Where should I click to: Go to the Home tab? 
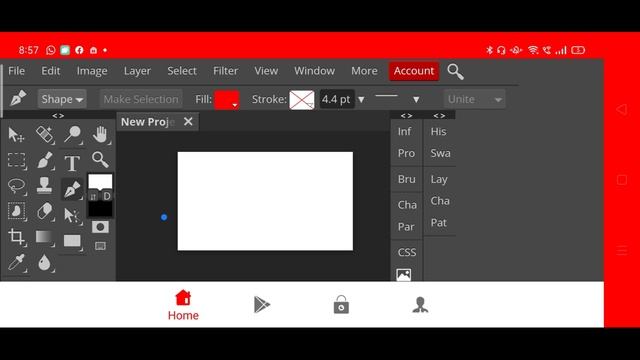(183, 305)
